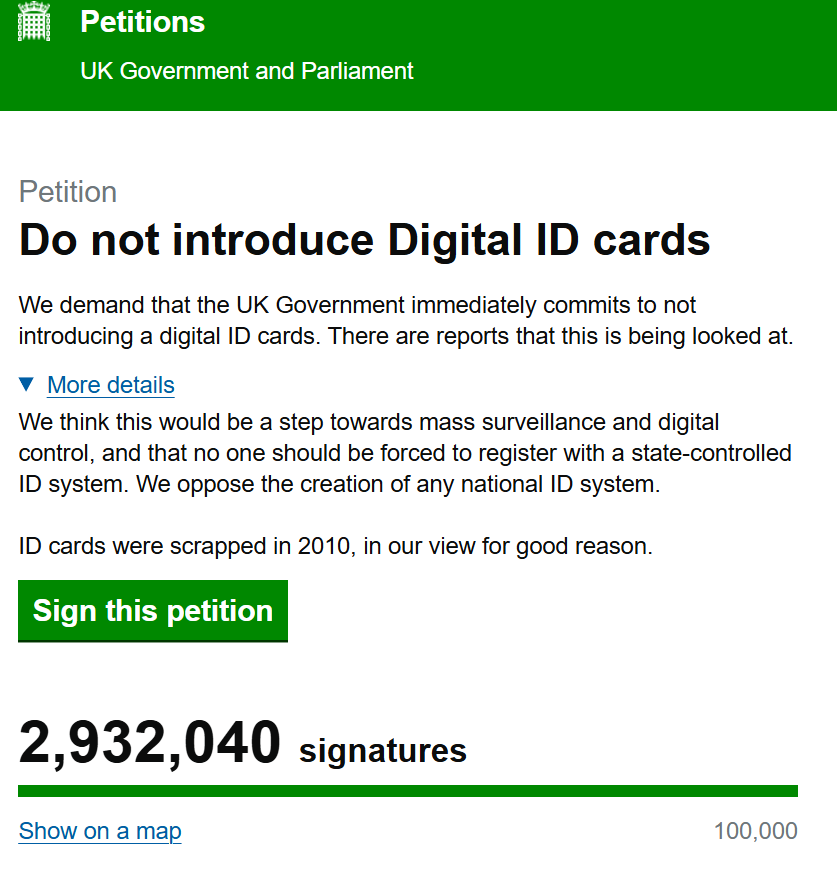Select the 2,932,040 signature count
Viewport: 837px width, 871px height.
click(150, 744)
